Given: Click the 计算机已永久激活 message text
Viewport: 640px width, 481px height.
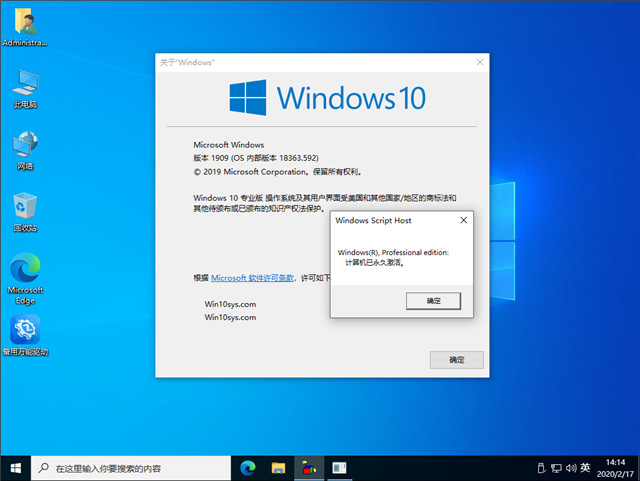Looking at the screenshot, I should [x=375, y=263].
